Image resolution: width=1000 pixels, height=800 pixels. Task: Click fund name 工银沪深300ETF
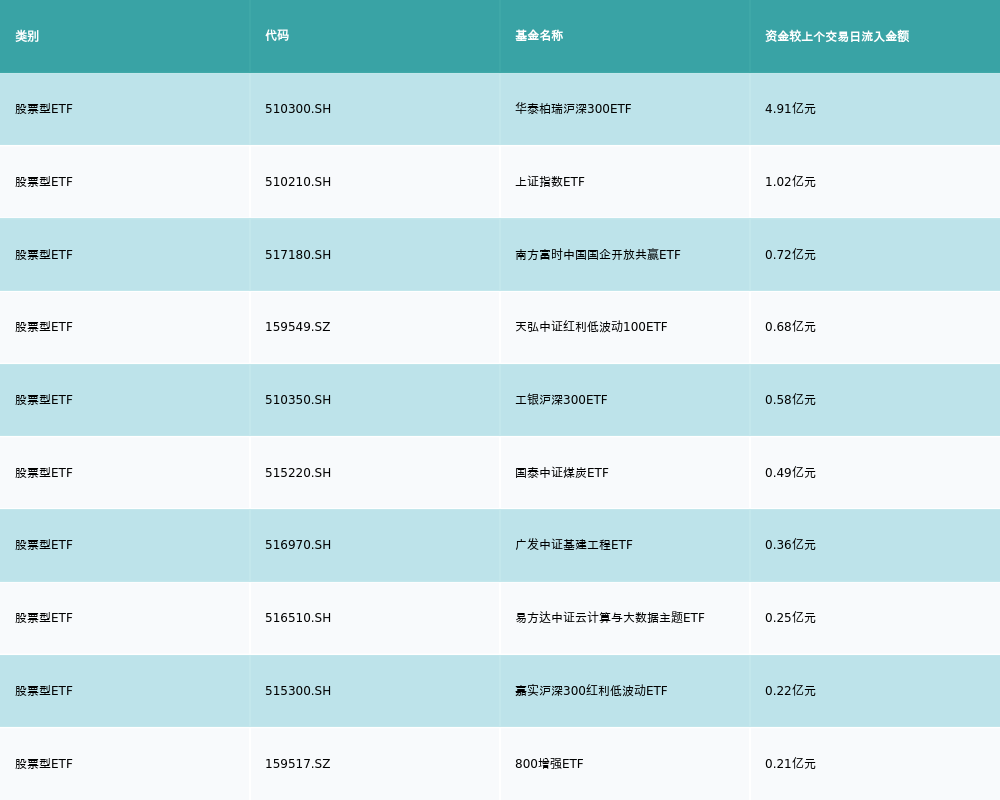point(561,400)
